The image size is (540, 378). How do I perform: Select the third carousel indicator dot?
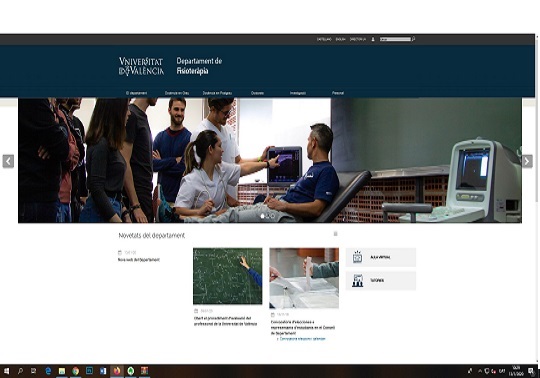point(272,216)
